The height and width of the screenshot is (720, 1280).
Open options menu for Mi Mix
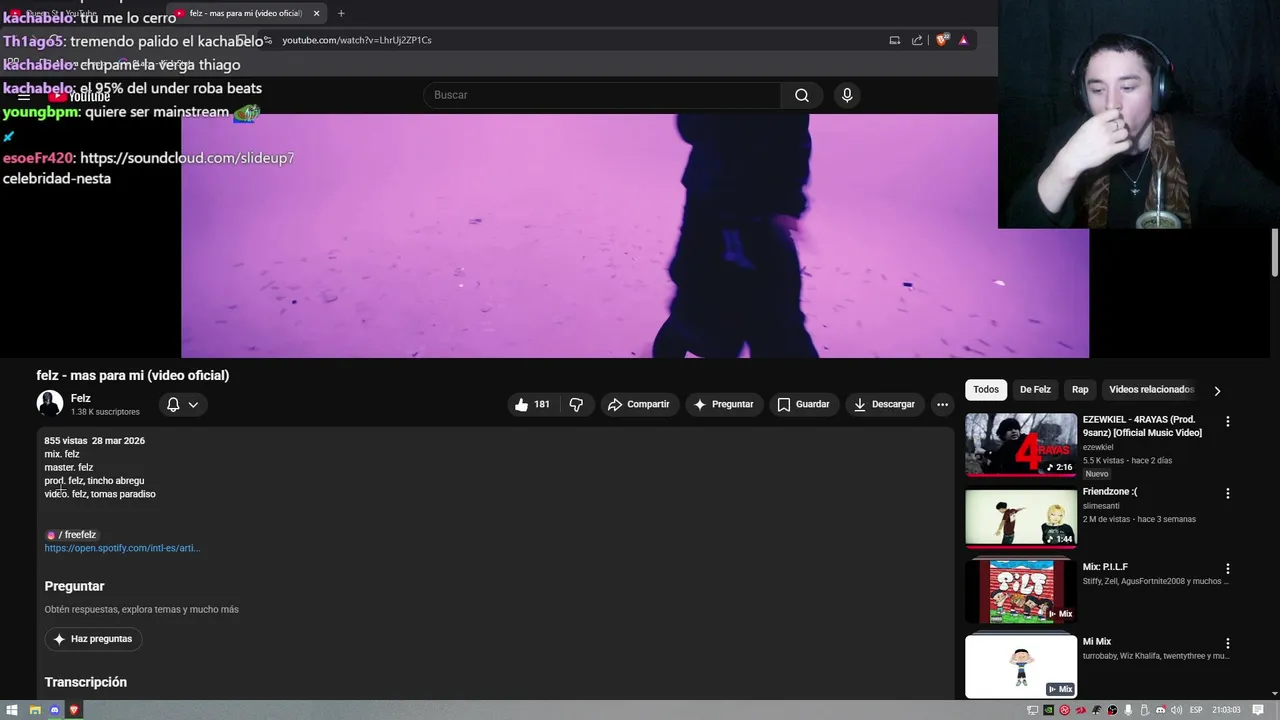1228,643
